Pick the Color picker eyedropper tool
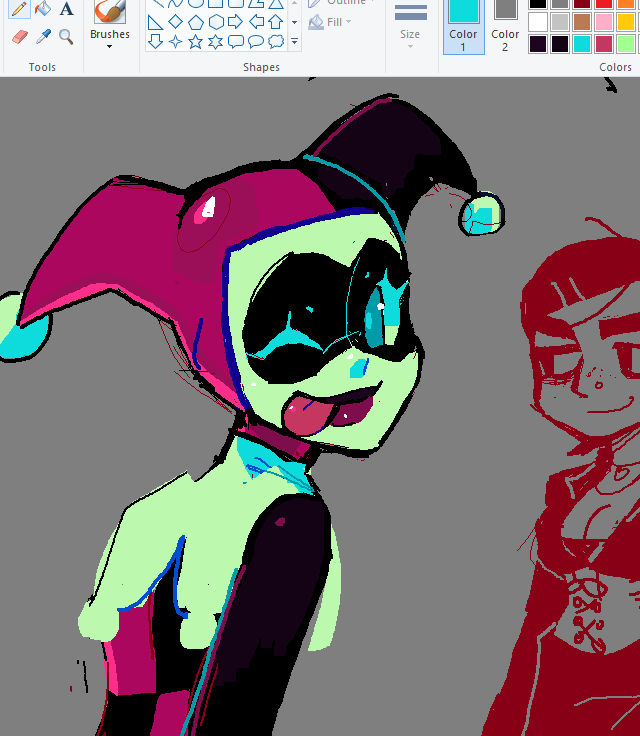640x736 pixels. (x=43, y=37)
